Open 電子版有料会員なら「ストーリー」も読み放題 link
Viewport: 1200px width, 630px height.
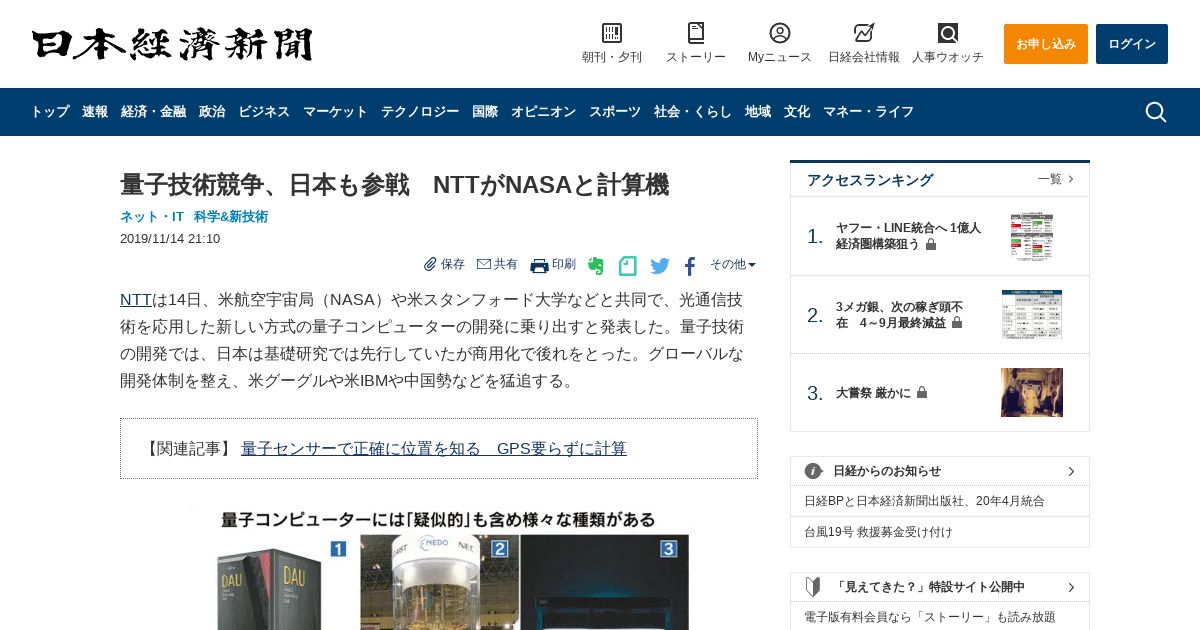point(930,617)
